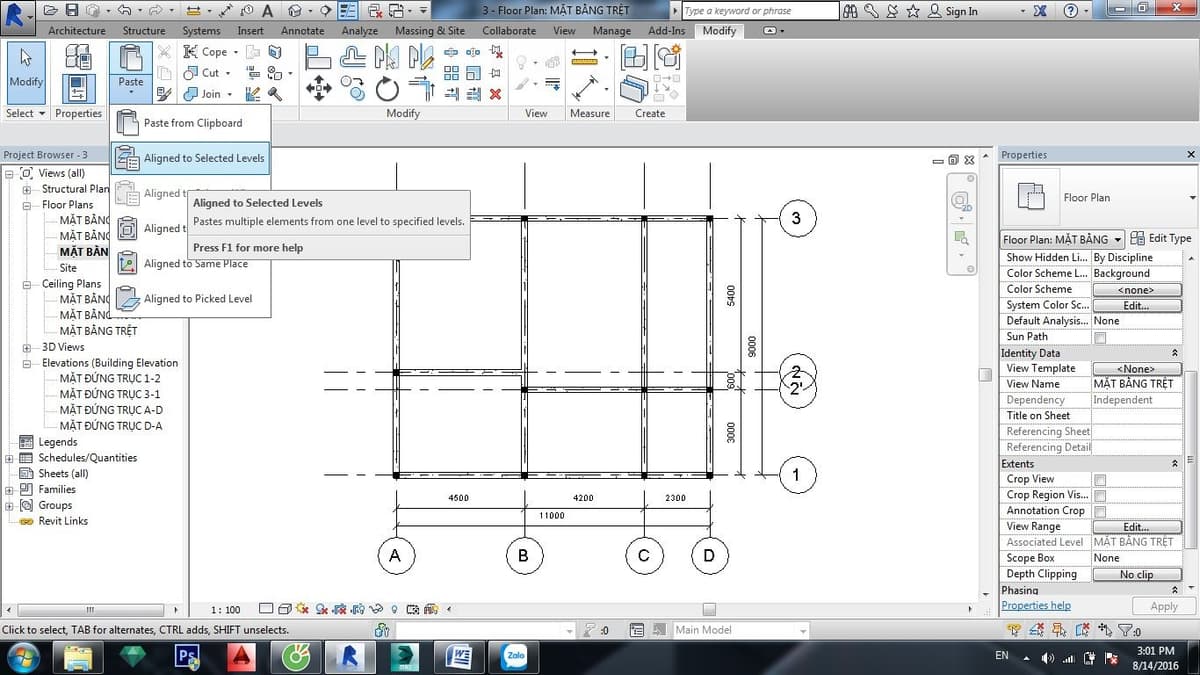Collapse the Identity Data section
Image resolution: width=1200 pixels, height=675 pixels.
(x=1174, y=353)
